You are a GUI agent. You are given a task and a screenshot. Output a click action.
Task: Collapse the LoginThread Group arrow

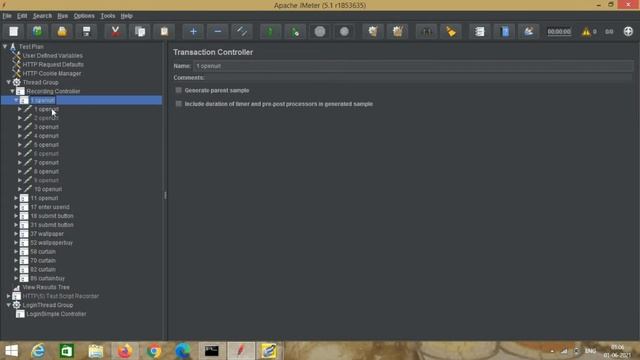pyautogui.click(x=9, y=305)
